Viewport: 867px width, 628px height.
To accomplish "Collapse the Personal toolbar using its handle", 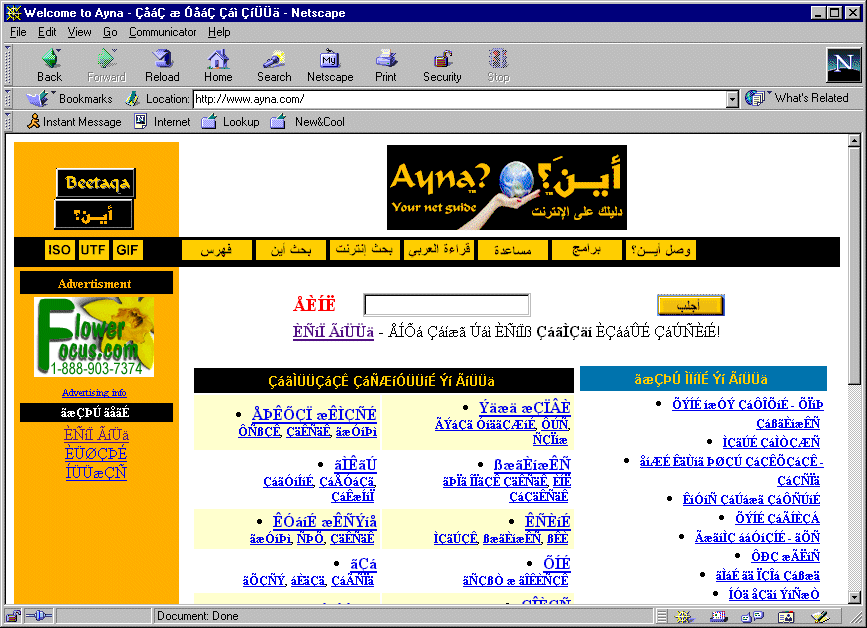I will pos(8,122).
